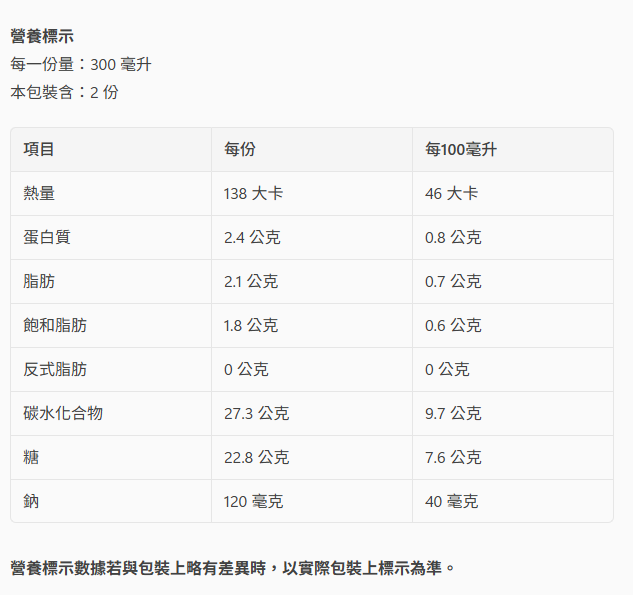Select the 蛋白質 row label
The width and height of the screenshot is (633, 595).
coord(47,237)
